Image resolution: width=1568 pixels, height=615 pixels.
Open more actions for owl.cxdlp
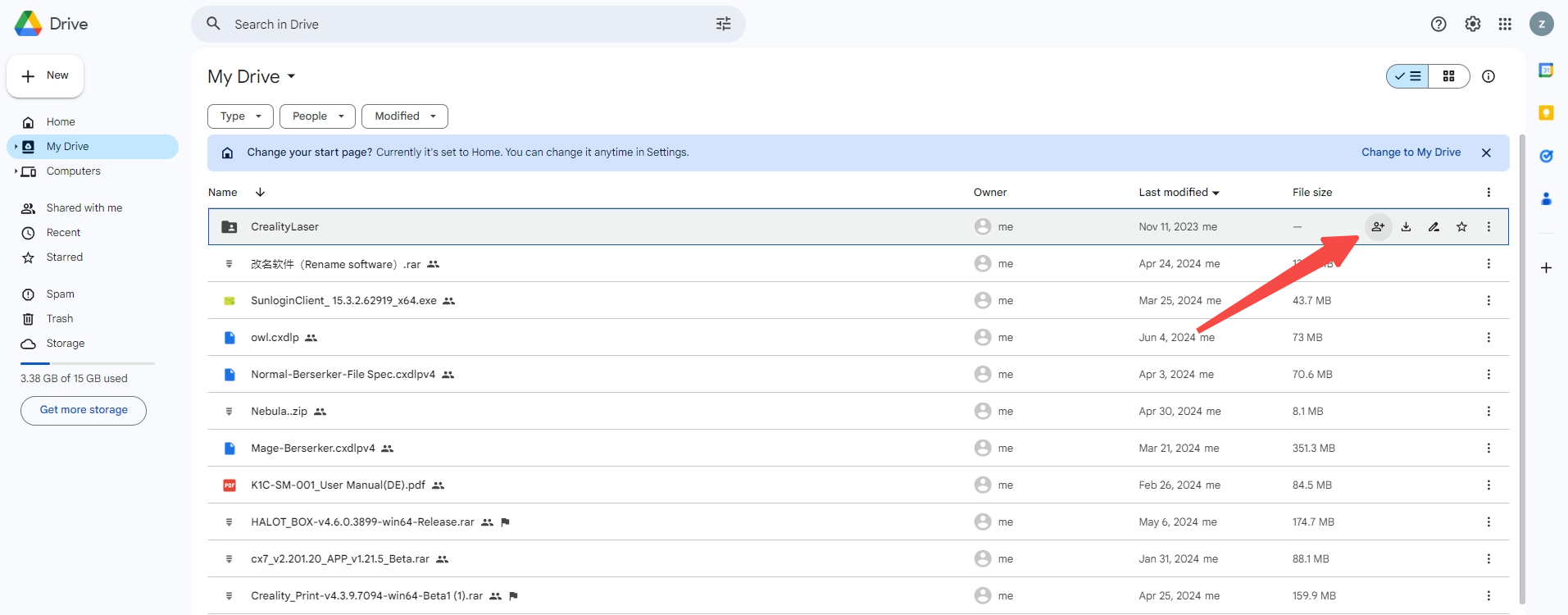point(1488,337)
